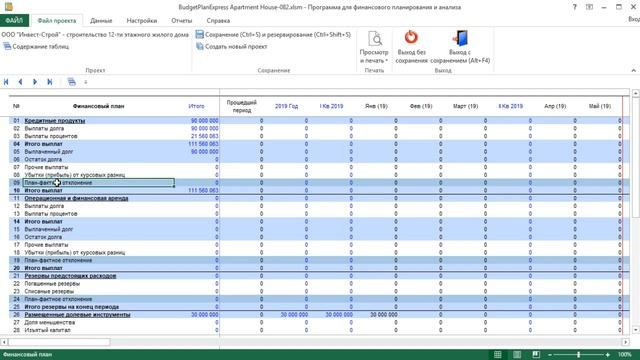
Task: Click Резервы предстоящих расходов heading
Action: (x=70, y=276)
